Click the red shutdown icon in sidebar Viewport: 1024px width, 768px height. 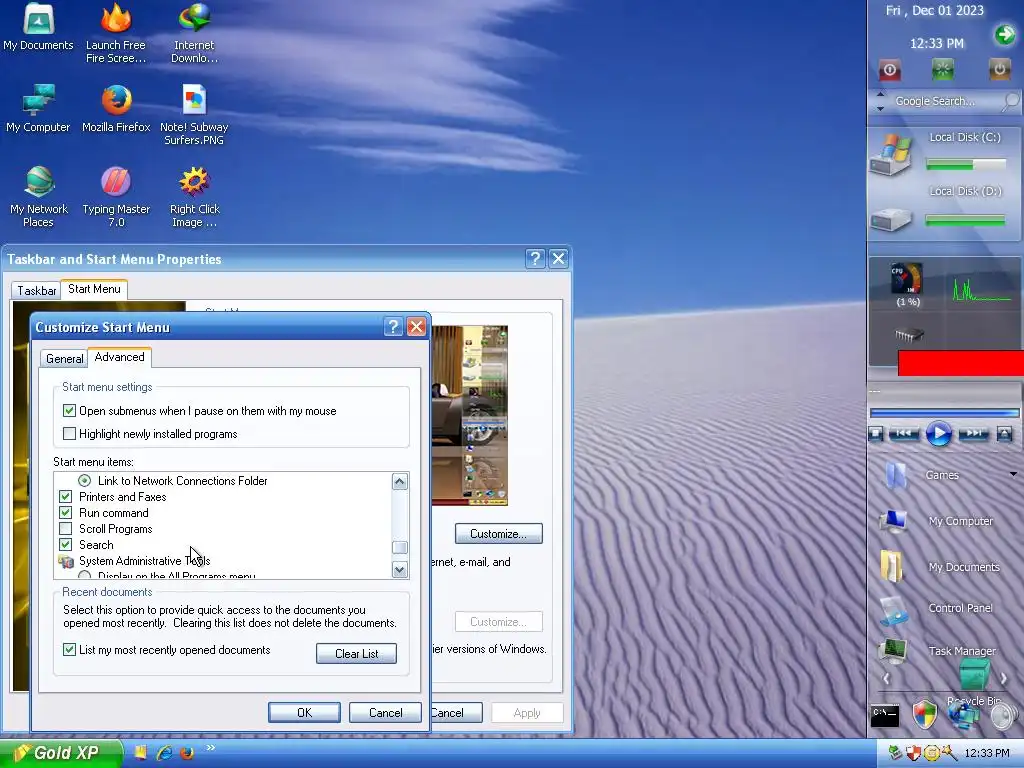tap(889, 69)
